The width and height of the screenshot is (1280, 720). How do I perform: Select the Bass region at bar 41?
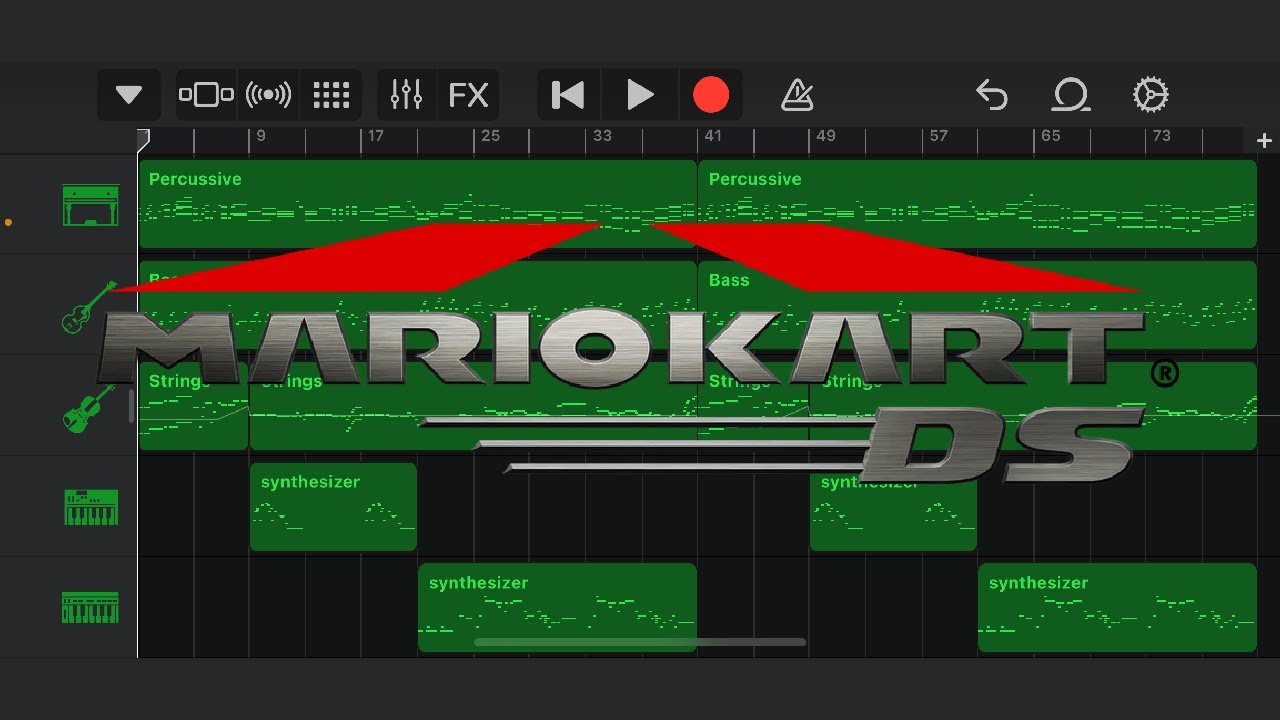[977, 305]
